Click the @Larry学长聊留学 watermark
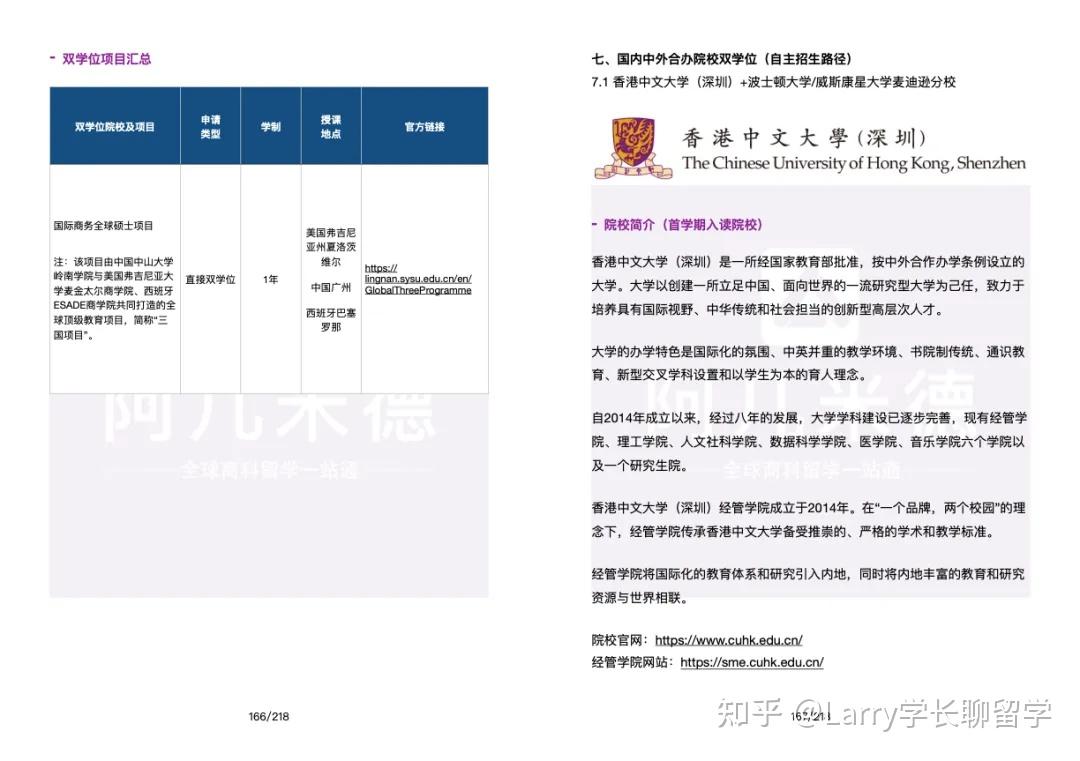 925,715
